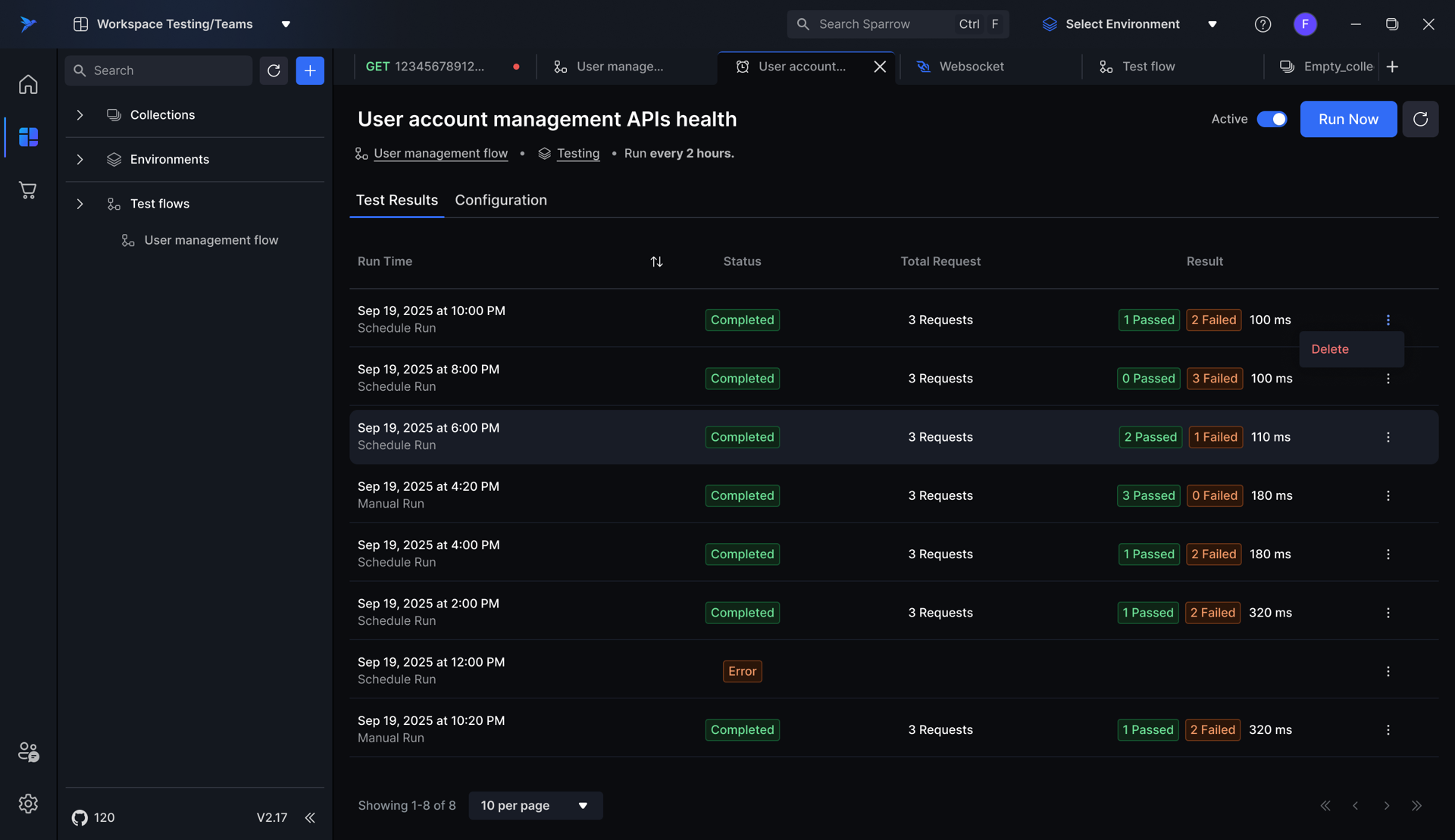The height and width of the screenshot is (840, 1455).
Task: Open the 10 per page dropdown
Action: 535,805
